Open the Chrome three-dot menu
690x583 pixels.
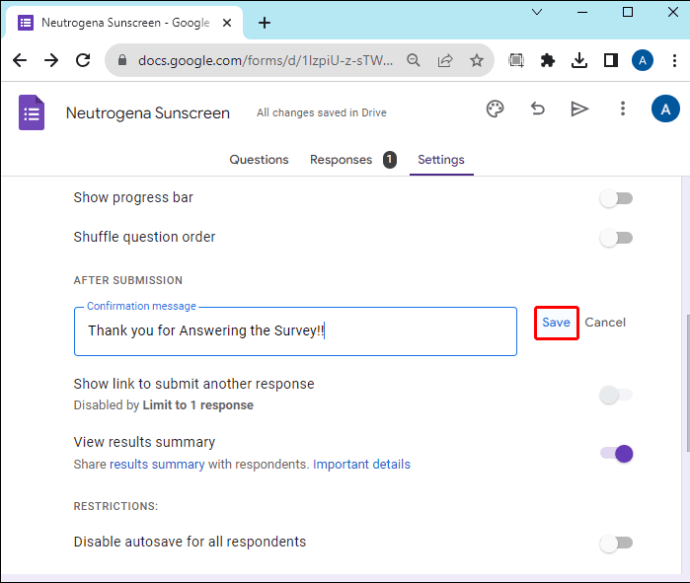tap(674, 60)
